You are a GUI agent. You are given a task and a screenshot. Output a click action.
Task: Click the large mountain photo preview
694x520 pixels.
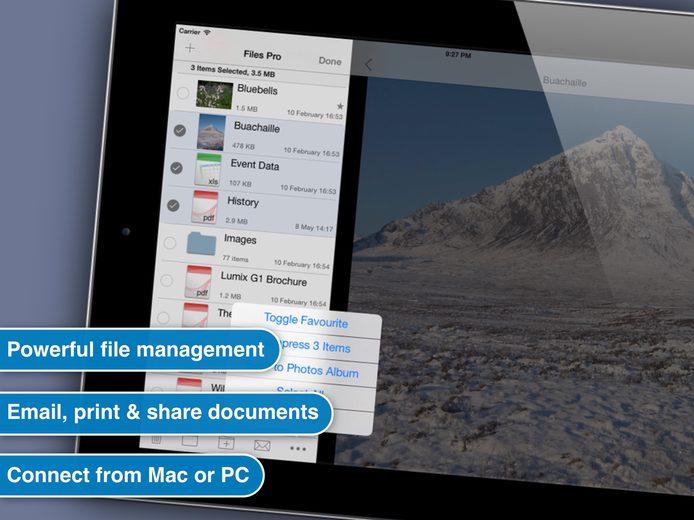pyautogui.click(x=522, y=283)
